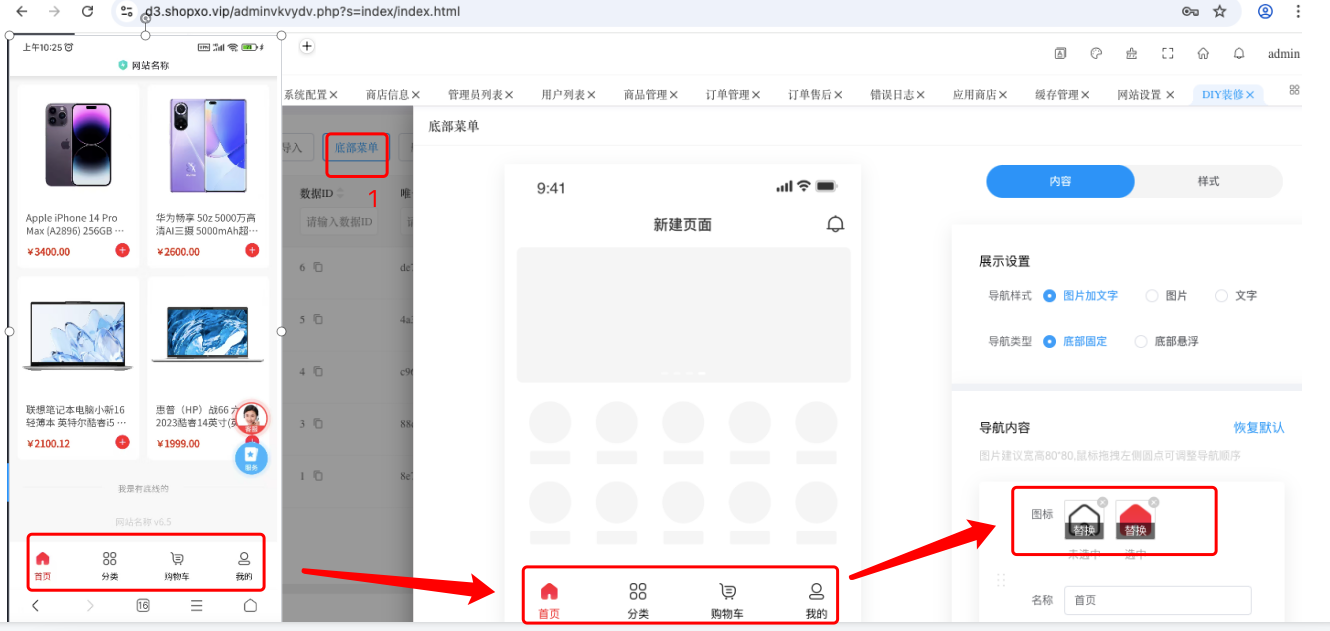1330x631 pixels.
Task: Add the Apple iPhone 14 Pro to cart
Action: point(122,250)
